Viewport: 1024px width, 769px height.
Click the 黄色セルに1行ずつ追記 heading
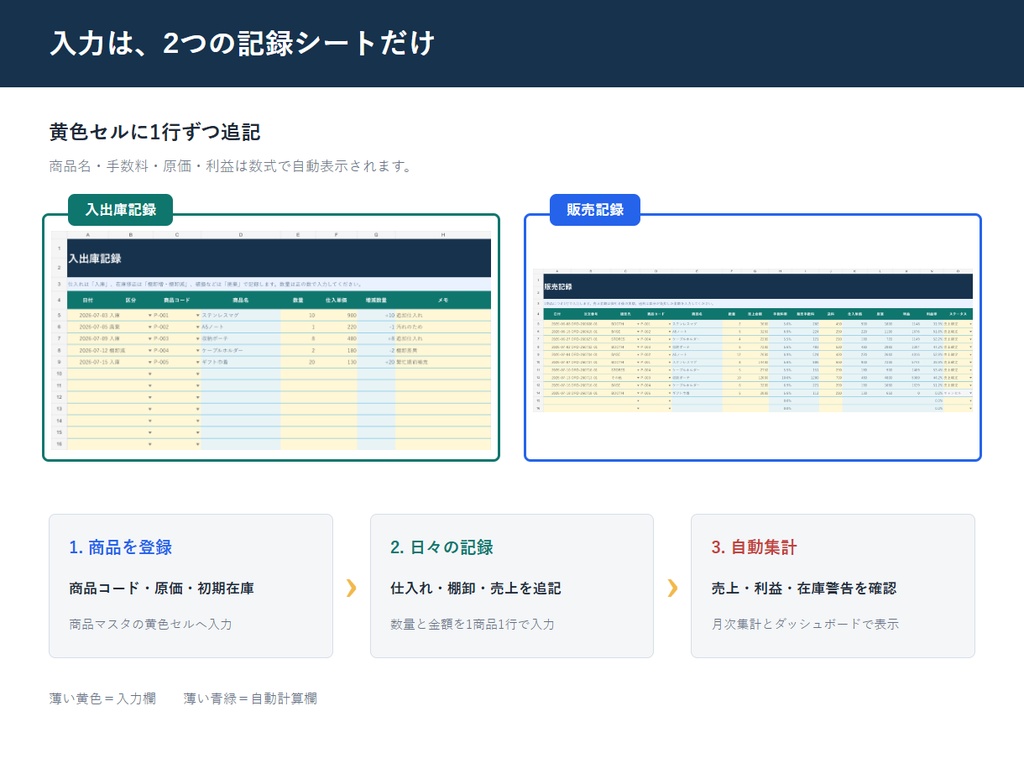pyautogui.click(x=155, y=132)
